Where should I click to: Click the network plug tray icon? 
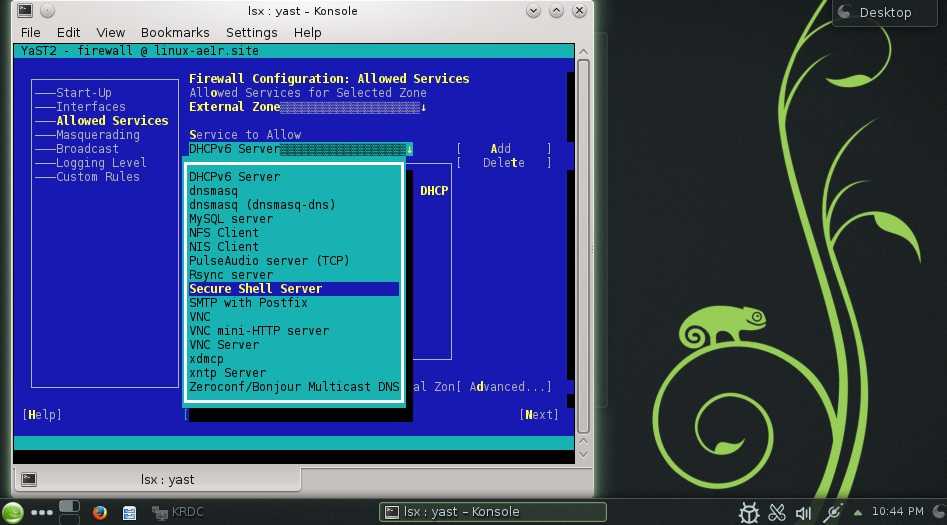point(832,513)
